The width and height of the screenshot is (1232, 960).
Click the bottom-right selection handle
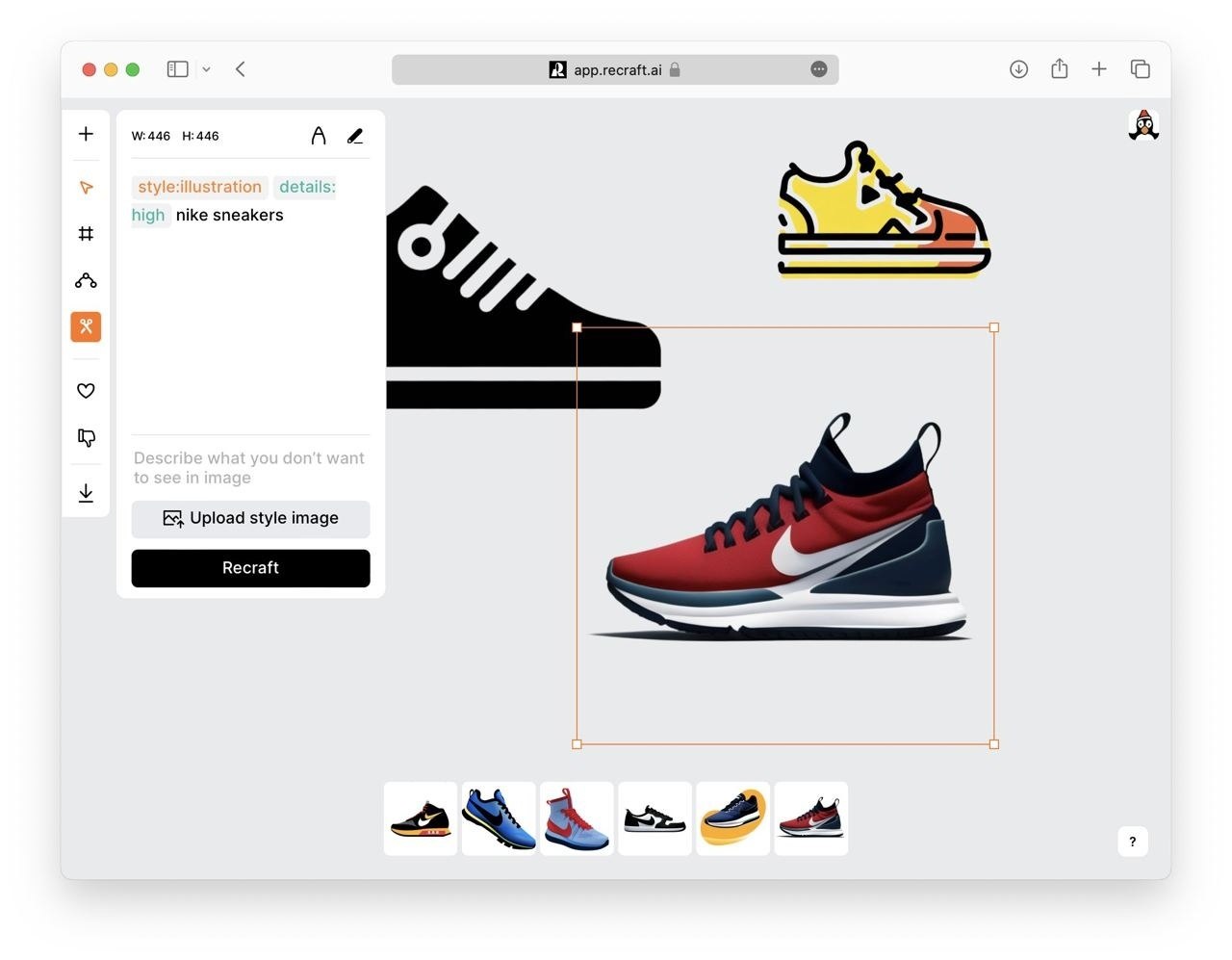point(994,744)
